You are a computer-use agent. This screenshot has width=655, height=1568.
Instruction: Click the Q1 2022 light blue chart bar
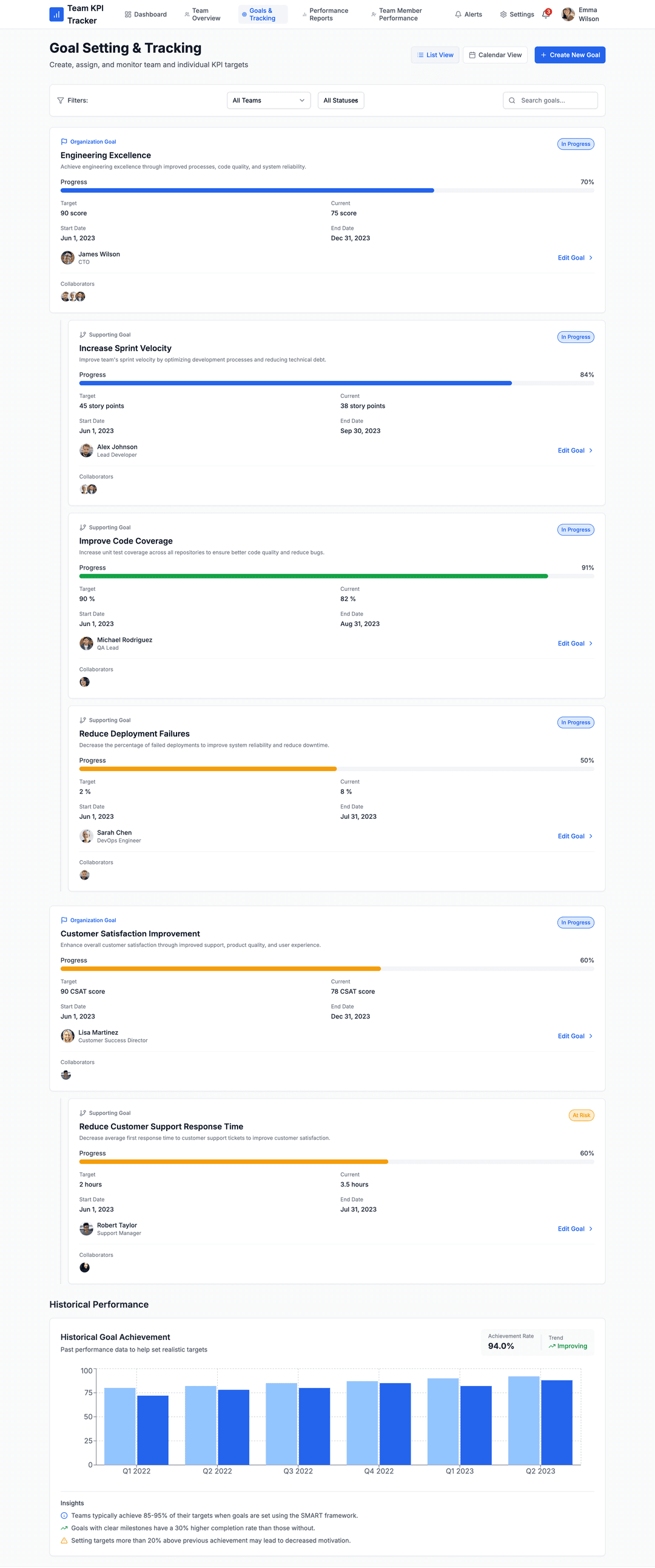pos(119,1426)
